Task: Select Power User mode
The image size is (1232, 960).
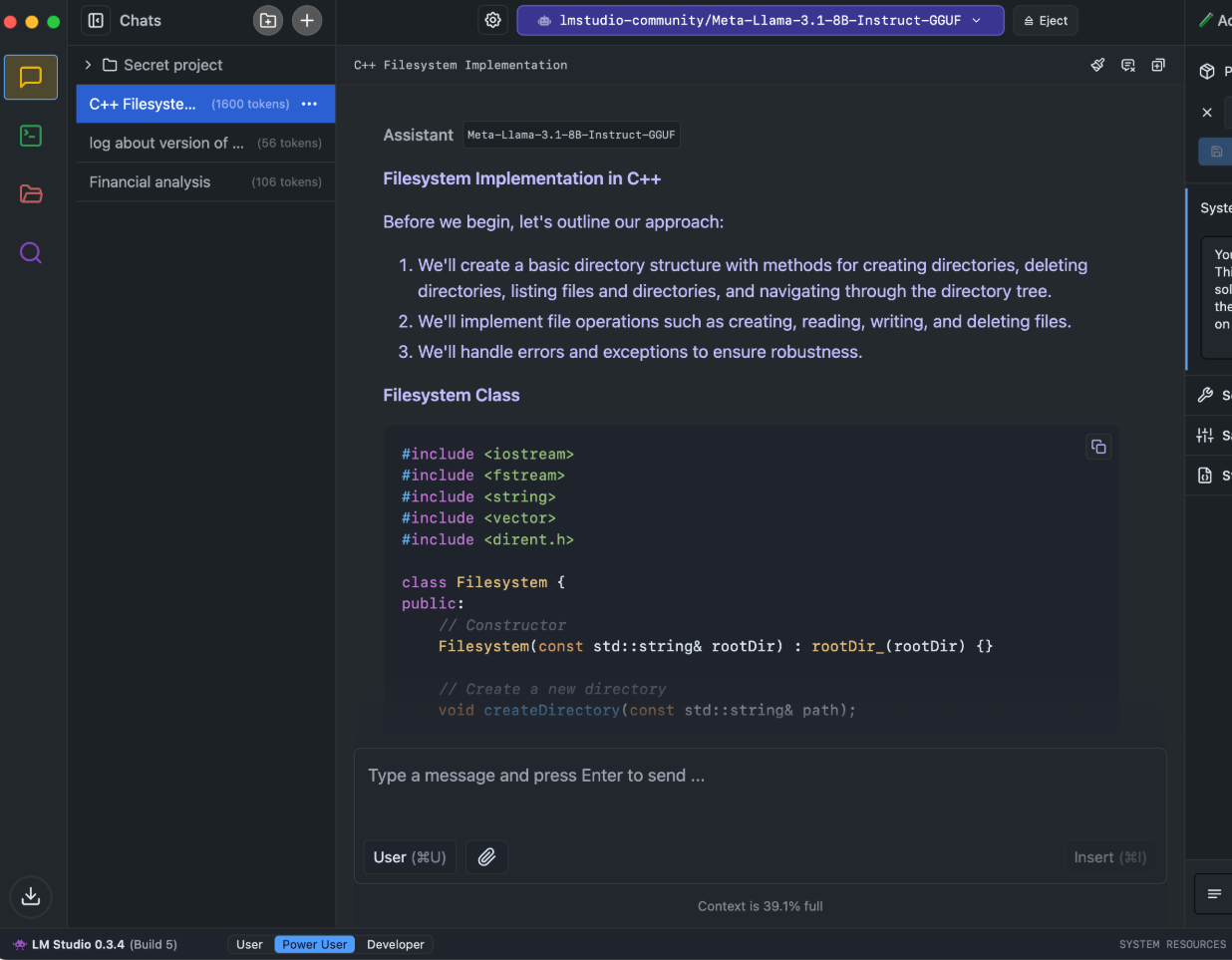Action: point(314,944)
